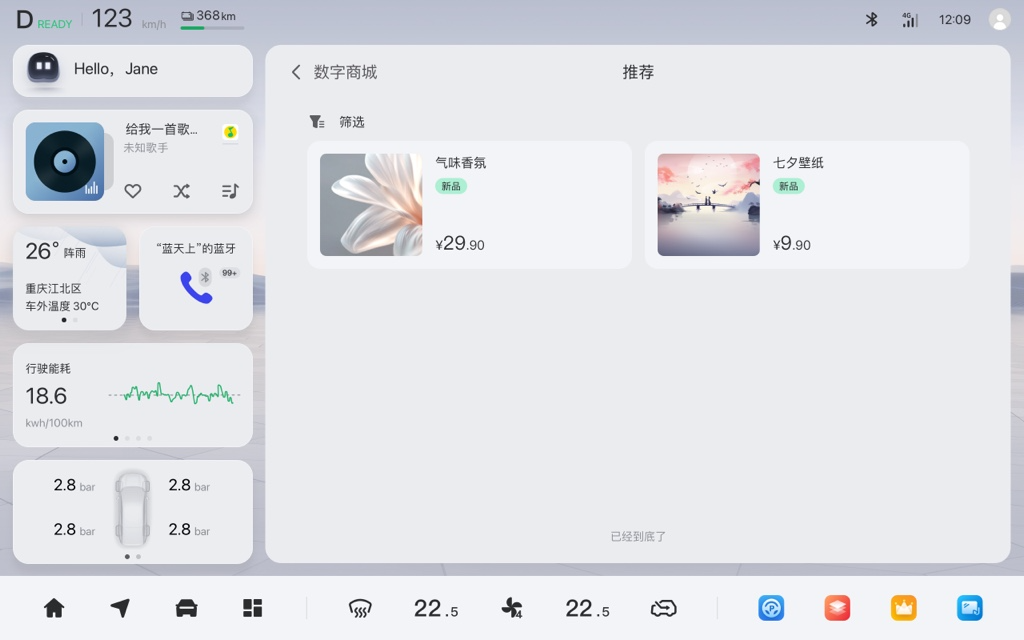Click the clock showing 12:09
The height and width of the screenshot is (640, 1024).
(x=955, y=20)
